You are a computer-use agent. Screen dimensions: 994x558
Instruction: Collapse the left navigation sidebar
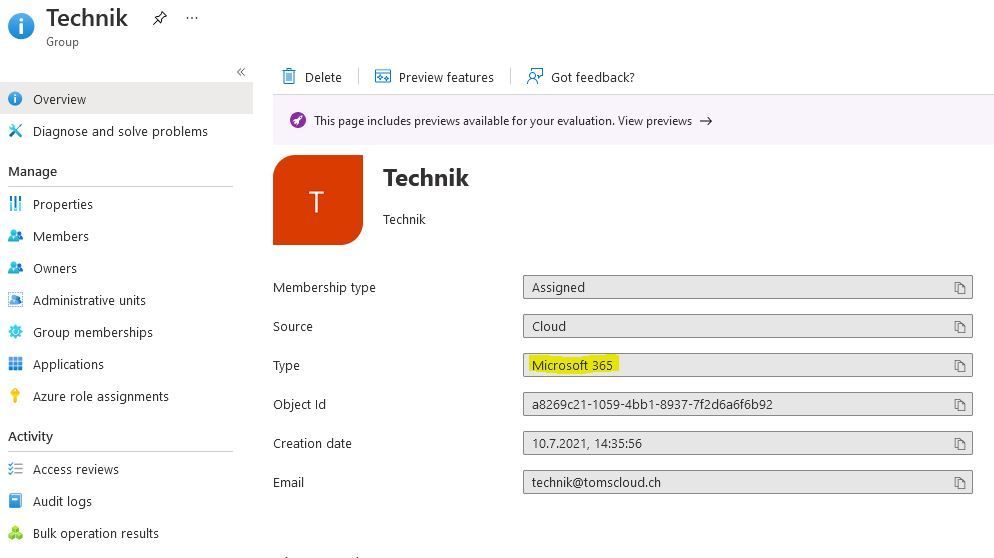pyautogui.click(x=241, y=72)
